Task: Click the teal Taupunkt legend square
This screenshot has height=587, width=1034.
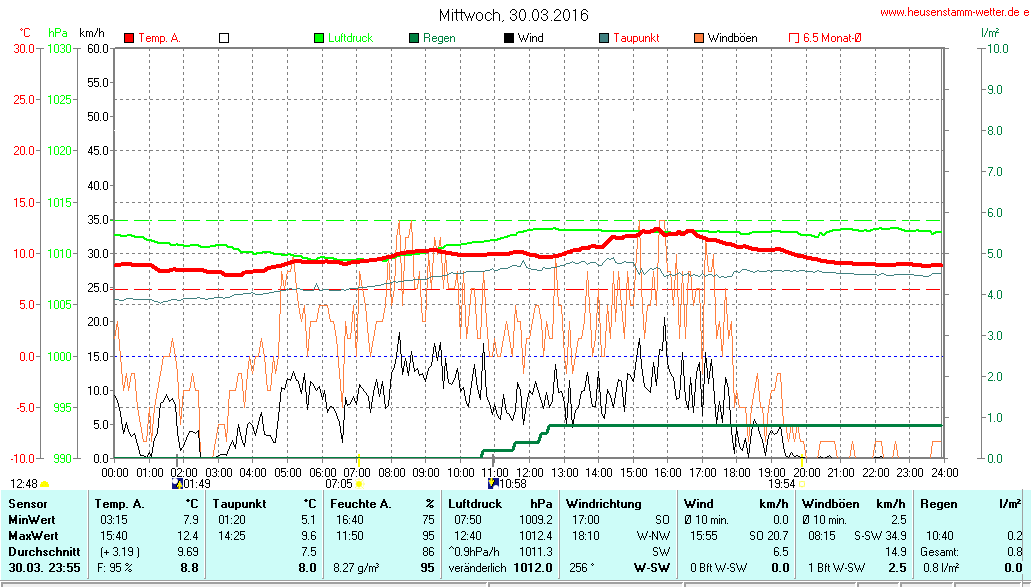Action: [x=604, y=38]
